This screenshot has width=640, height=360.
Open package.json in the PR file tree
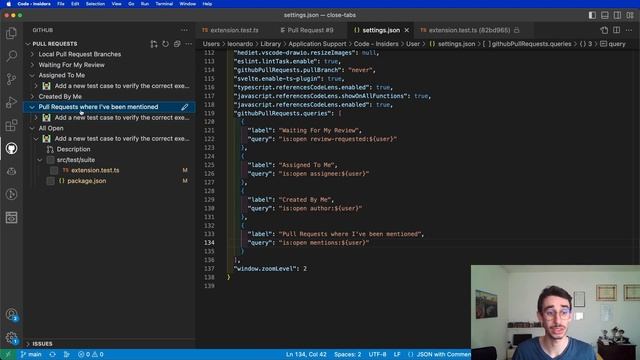click(x=87, y=181)
